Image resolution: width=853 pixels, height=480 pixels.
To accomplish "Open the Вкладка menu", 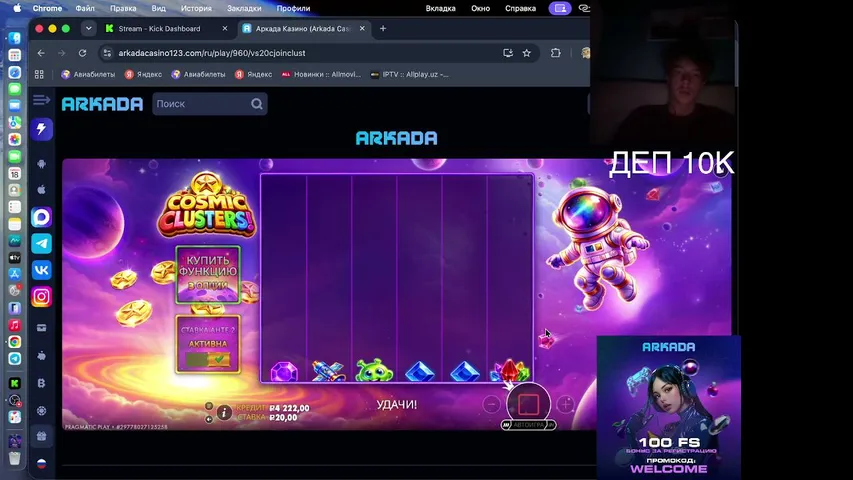I will (440, 8).
